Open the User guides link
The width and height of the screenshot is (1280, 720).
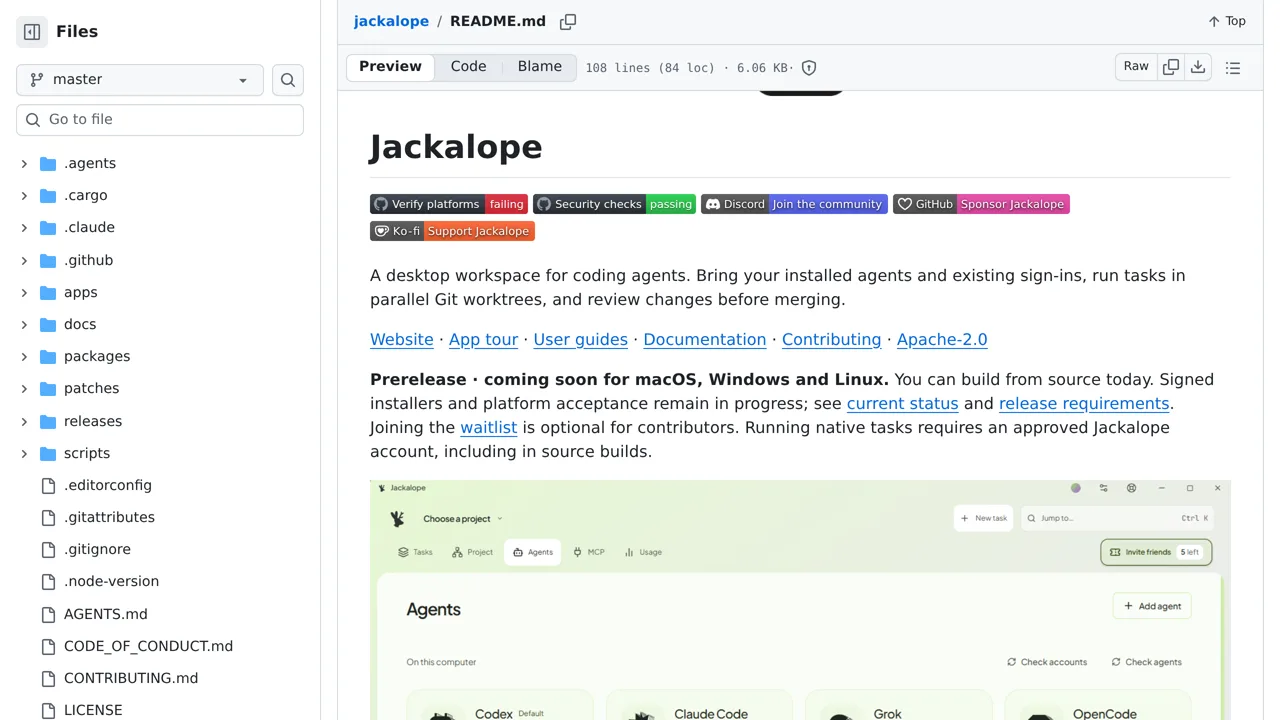[x=580, y=340]
